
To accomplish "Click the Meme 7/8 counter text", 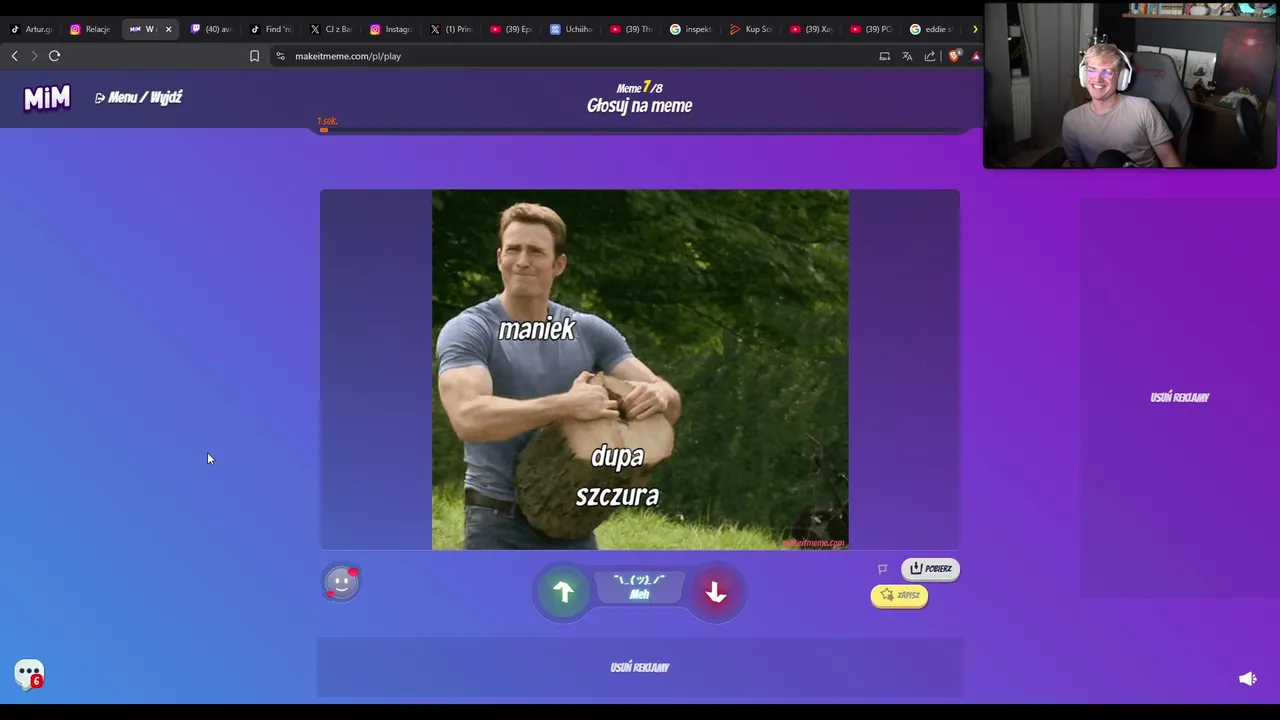I will [640, 88].
